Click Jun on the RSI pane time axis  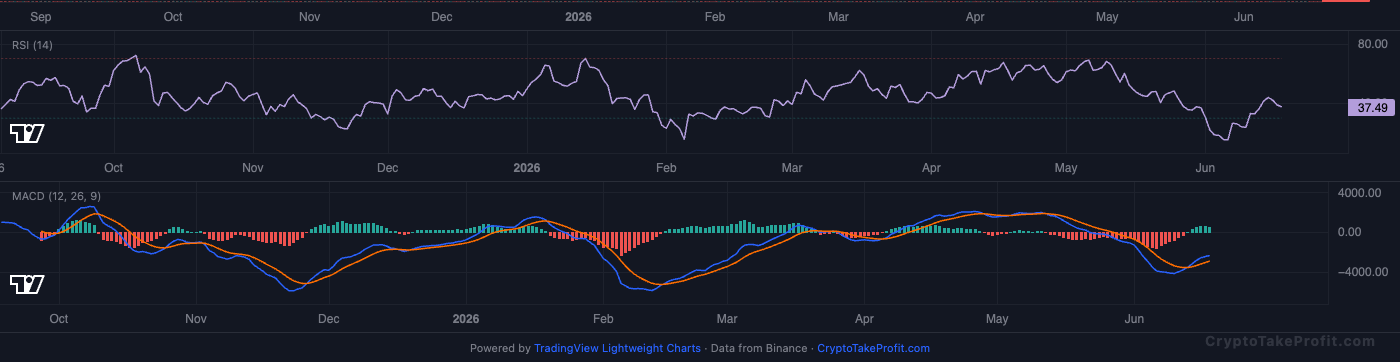click(1206, 168)
